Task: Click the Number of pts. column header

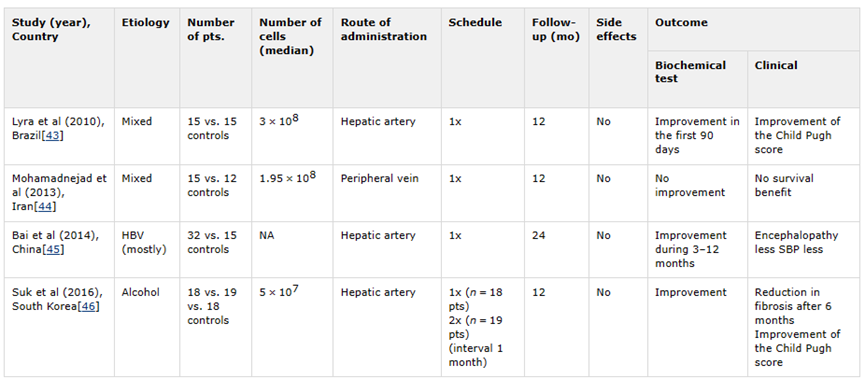Action: click(x=211, y=30)
